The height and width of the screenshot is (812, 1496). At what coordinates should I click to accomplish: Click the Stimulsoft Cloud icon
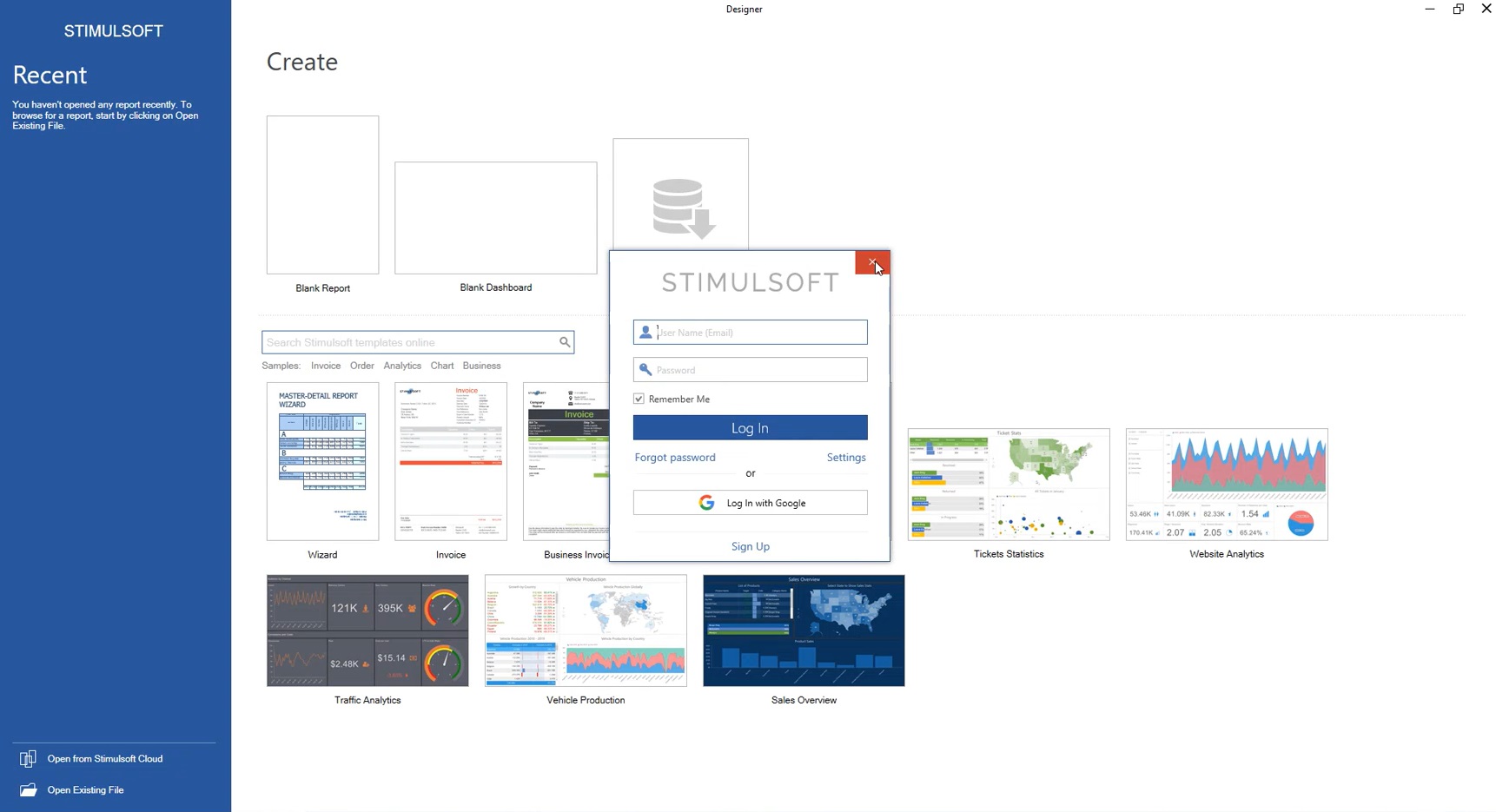28,759
